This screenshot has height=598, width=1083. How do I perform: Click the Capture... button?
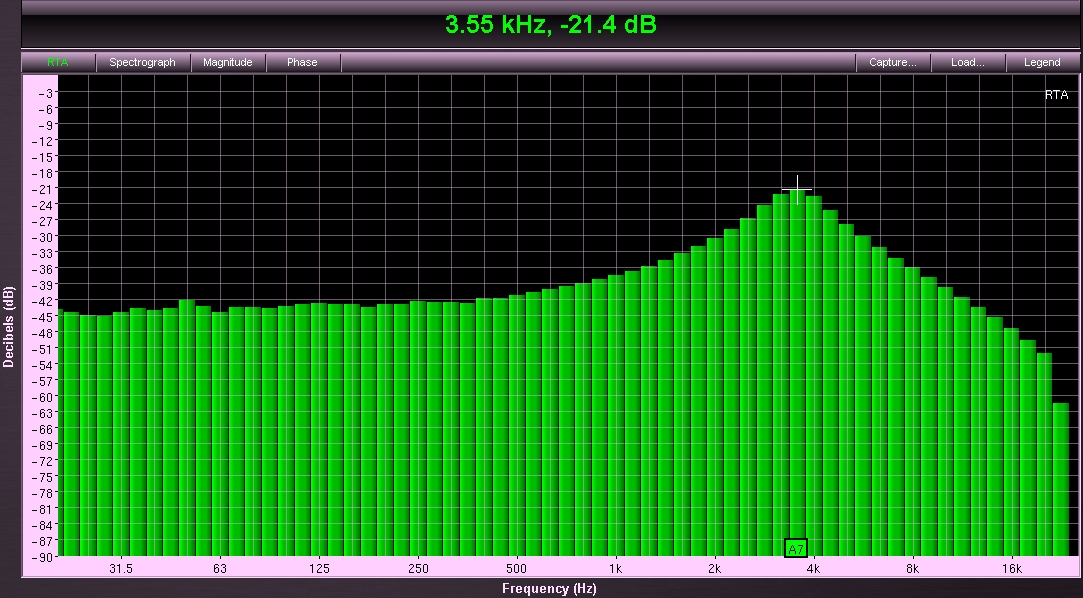coord(892,62)
